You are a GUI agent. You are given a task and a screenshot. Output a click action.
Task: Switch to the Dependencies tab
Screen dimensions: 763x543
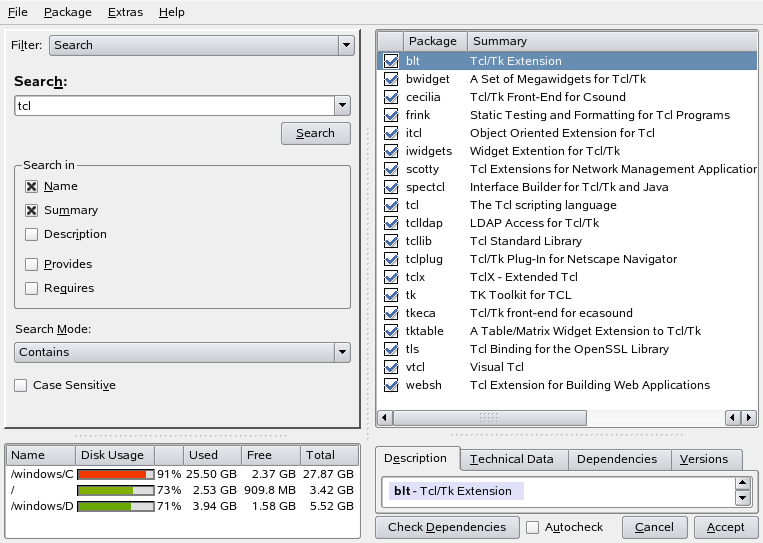tap(617, 459)
